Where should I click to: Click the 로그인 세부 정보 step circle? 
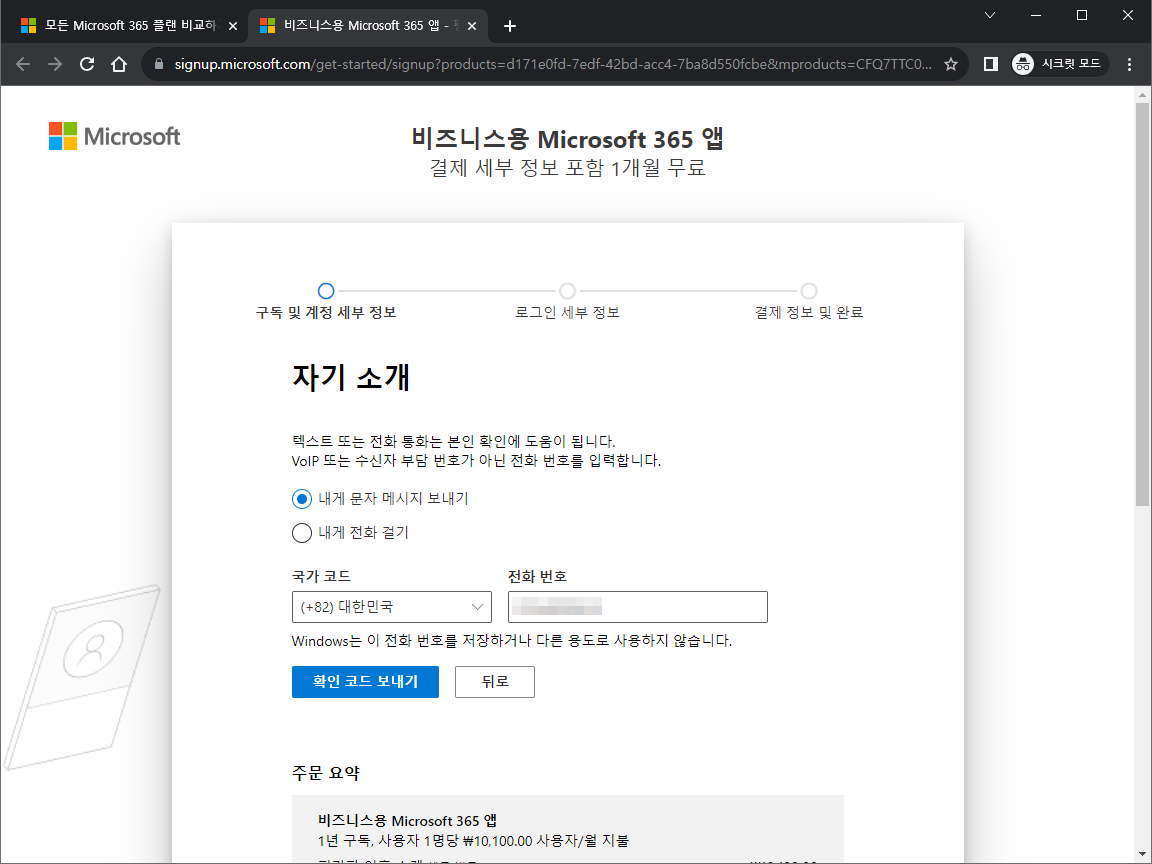tap(567, 291)
